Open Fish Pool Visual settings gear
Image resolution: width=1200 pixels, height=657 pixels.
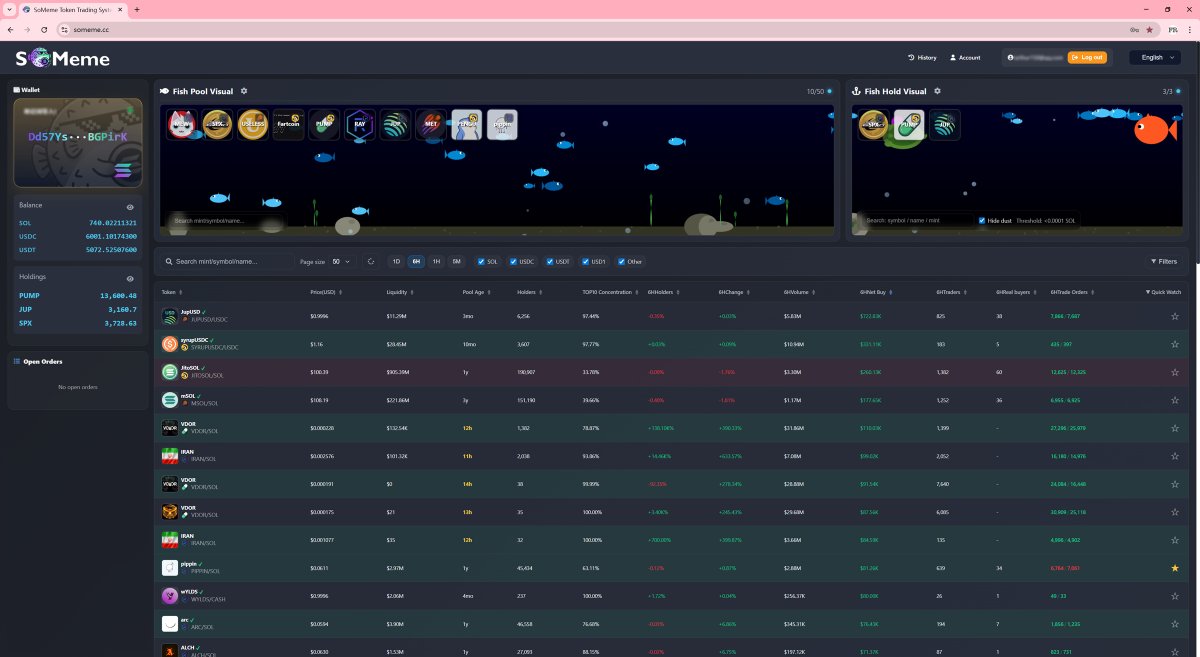(x=244, y=91)
